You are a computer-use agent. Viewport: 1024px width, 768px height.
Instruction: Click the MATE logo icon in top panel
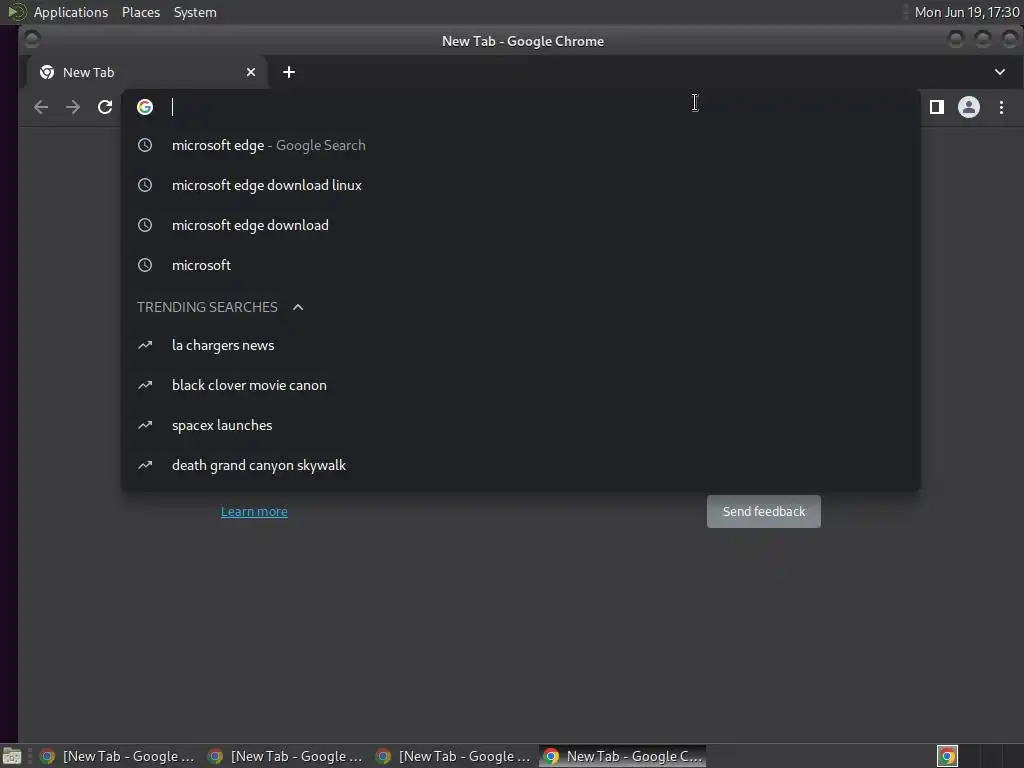(16, 12)
